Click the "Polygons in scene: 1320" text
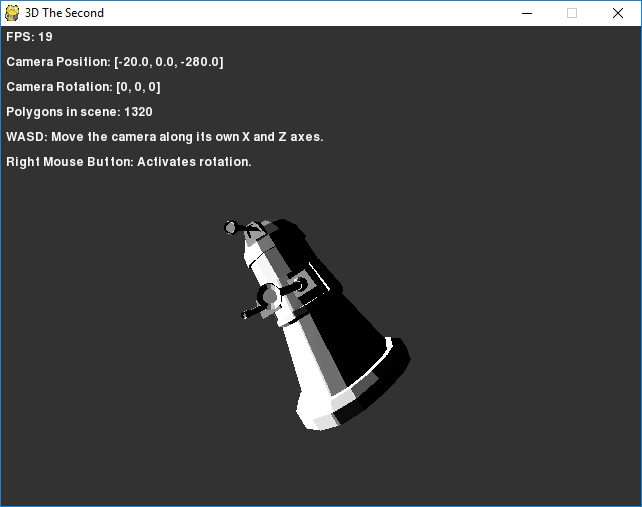This screenshot has height=507, width=642. click(x=79, y=112)
